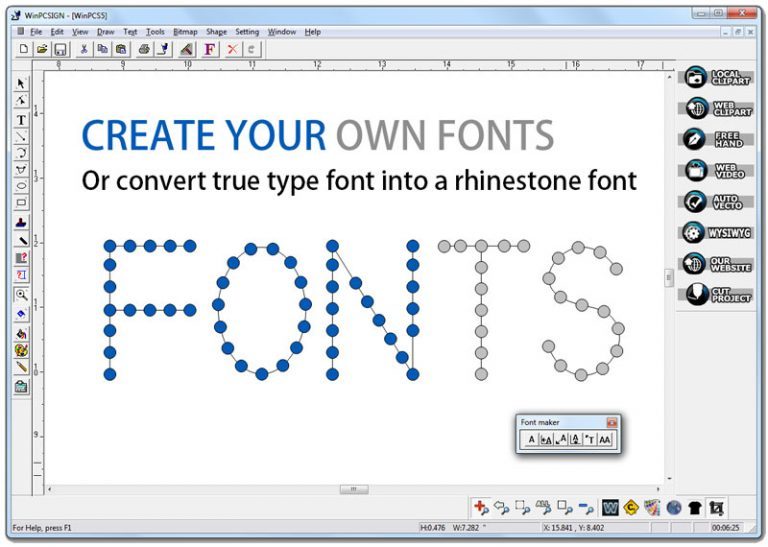
Task: Open Local Clipart from the side panel
Action: pyautogui.click(x=716, y=78)
